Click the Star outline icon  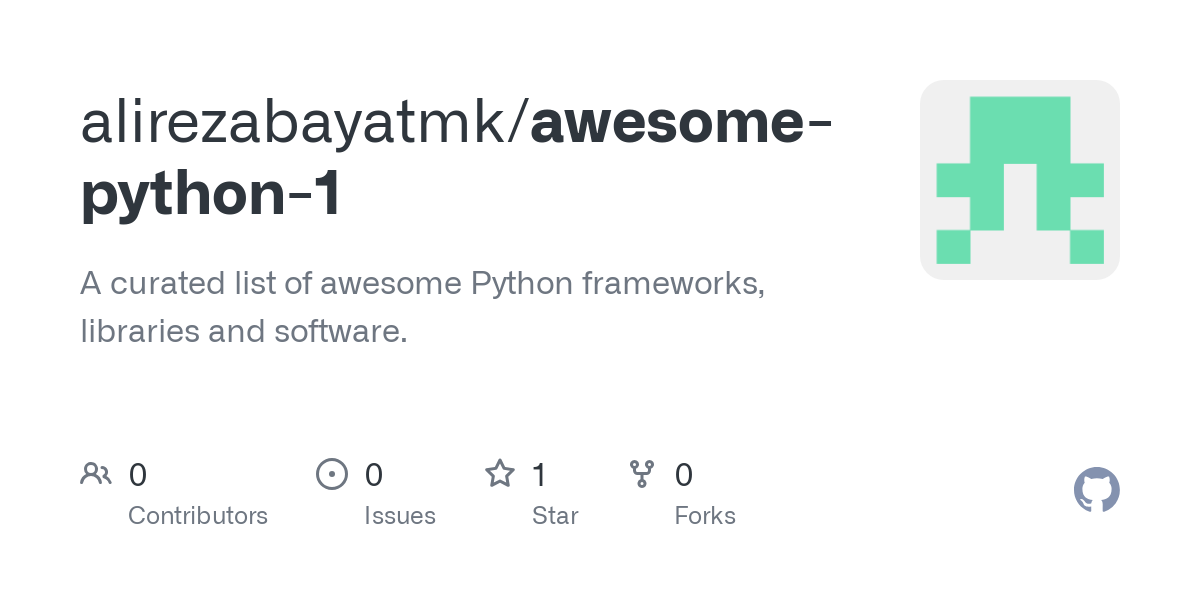[x=500, y=474]
